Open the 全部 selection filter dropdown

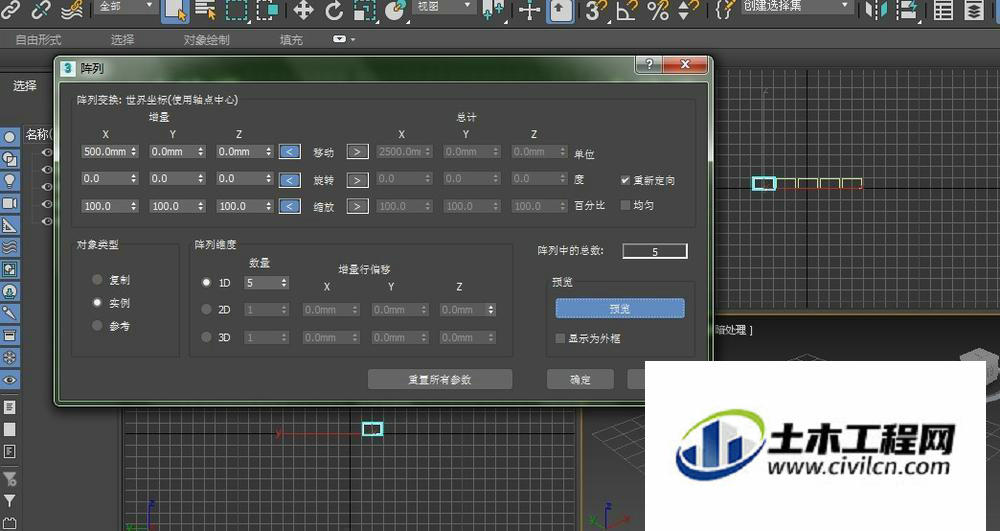(x=127, y=6)
